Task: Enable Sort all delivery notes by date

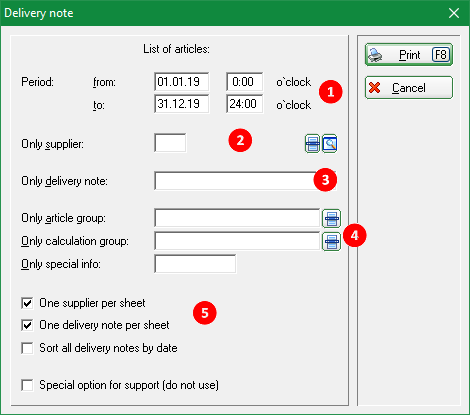Action: click(x=27, y=348)
